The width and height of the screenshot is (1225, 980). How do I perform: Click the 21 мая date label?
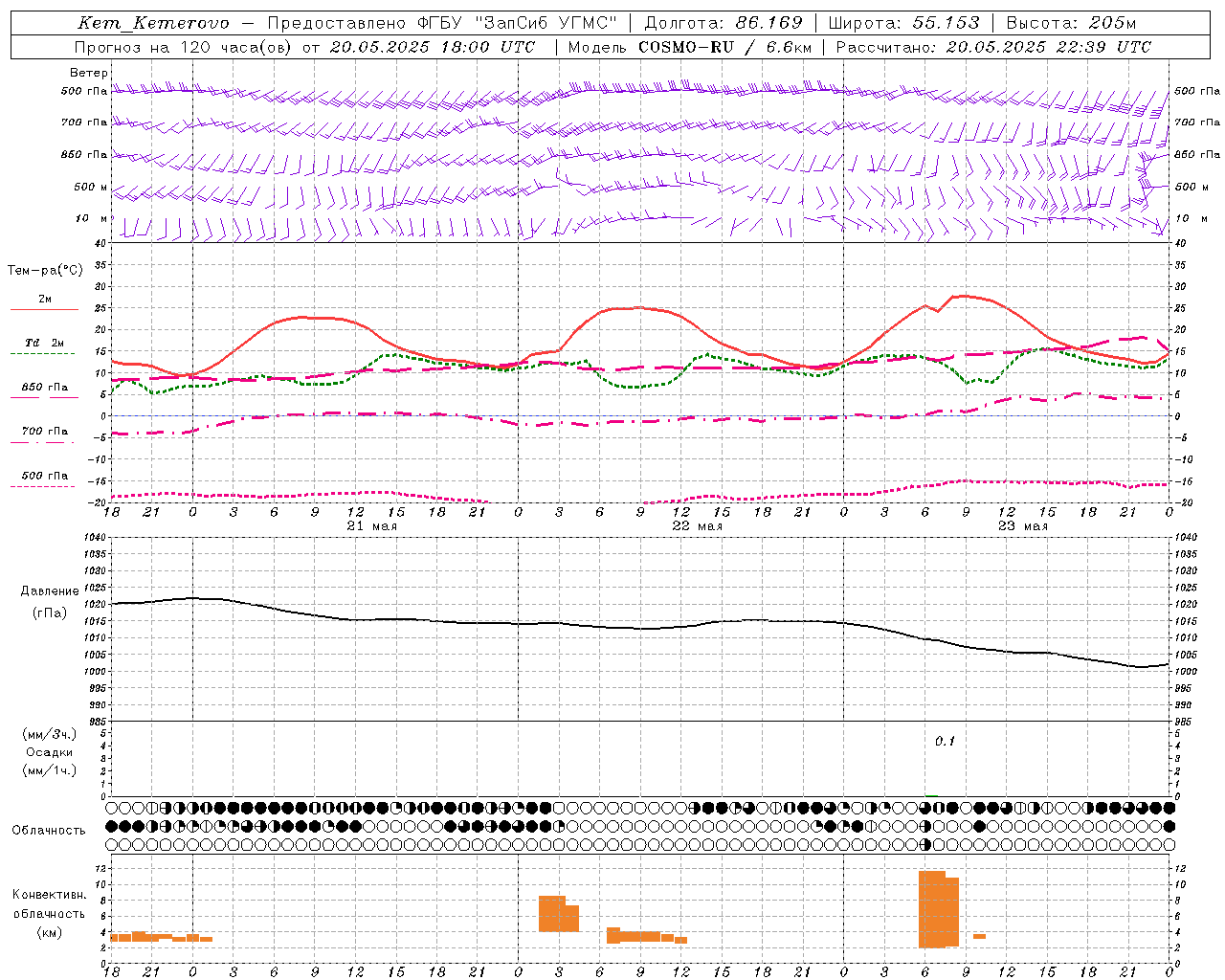click(x=372, y=526)
